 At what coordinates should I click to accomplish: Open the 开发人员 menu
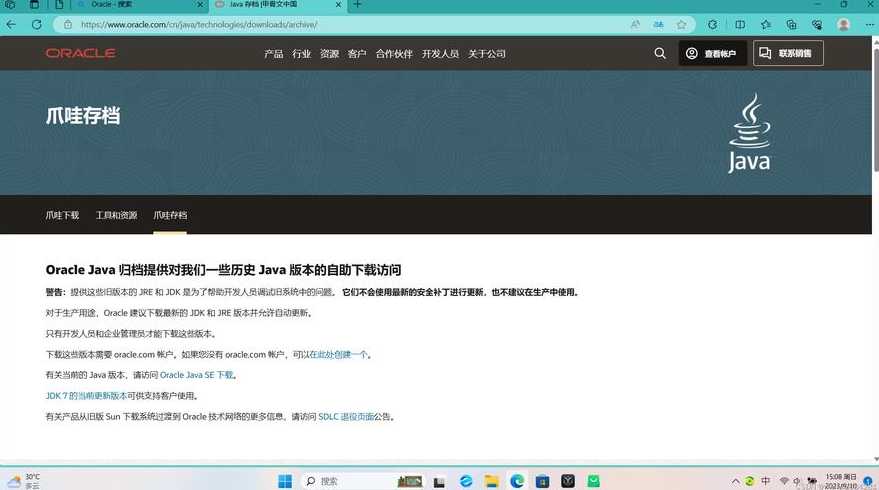[x=440, y=54]
